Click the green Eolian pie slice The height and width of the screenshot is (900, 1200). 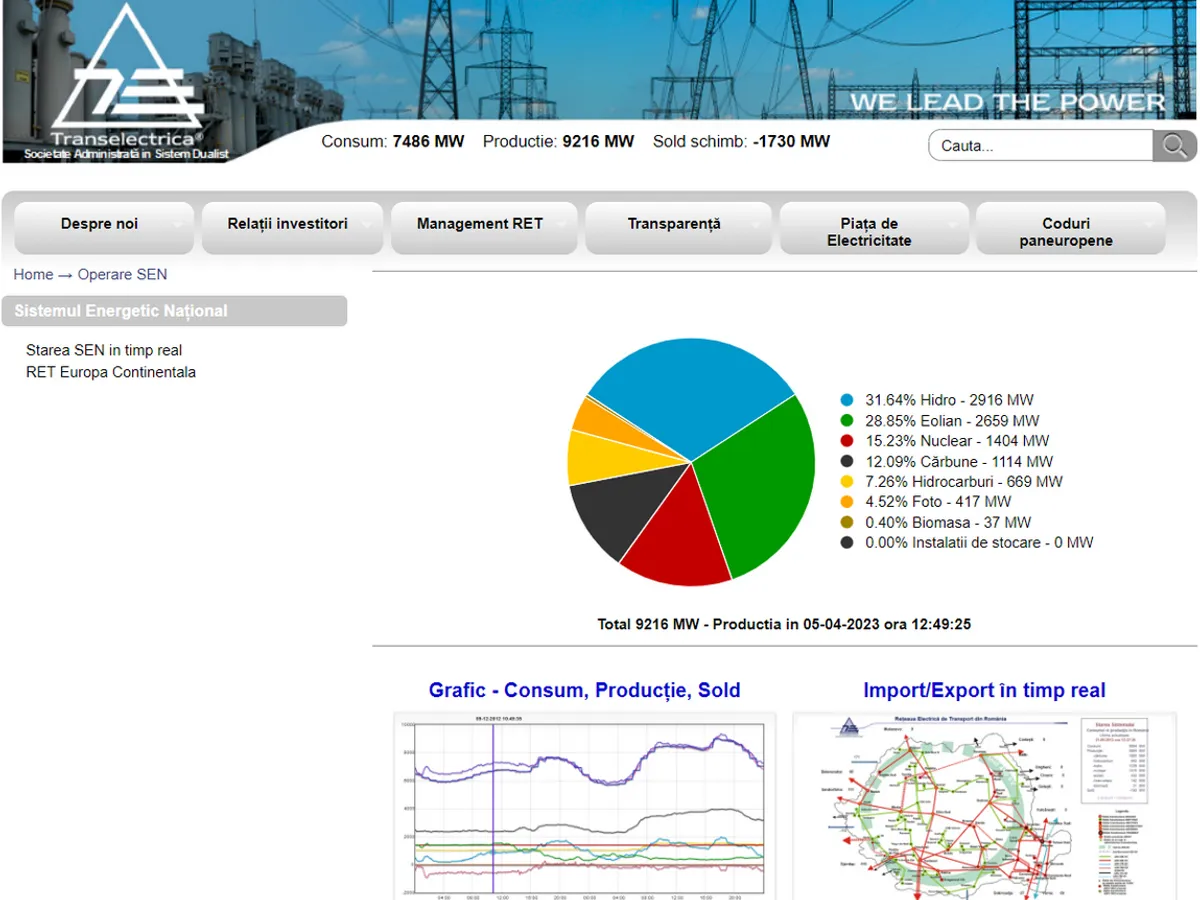760,480
